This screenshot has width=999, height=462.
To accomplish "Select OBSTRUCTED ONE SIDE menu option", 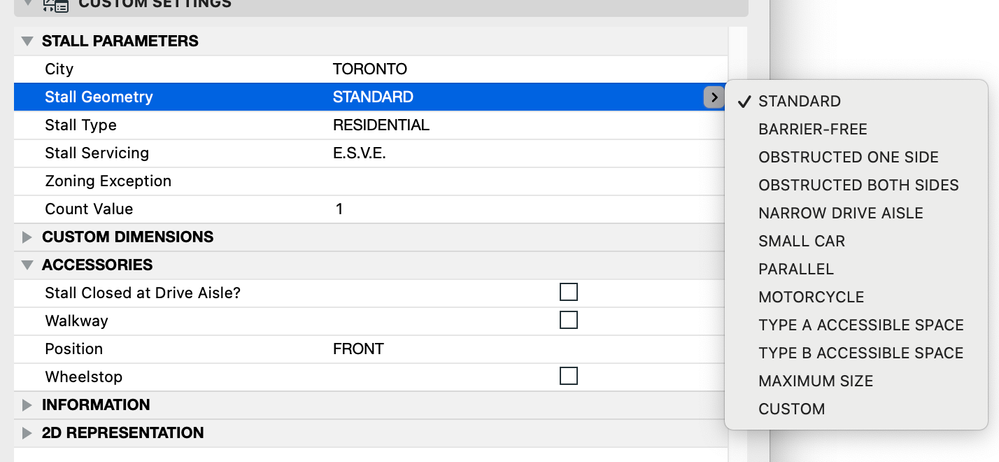I will 848,157.
